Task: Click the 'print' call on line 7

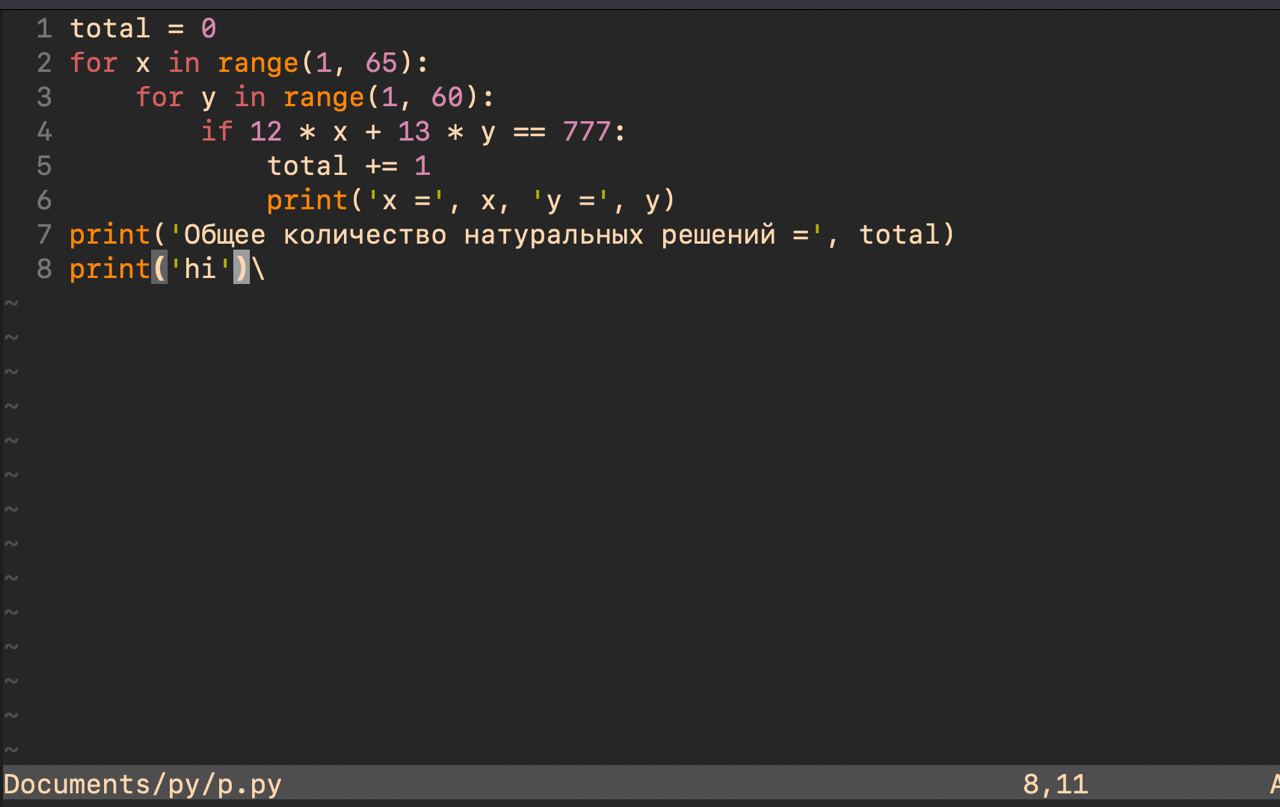Action: point(110,234)
